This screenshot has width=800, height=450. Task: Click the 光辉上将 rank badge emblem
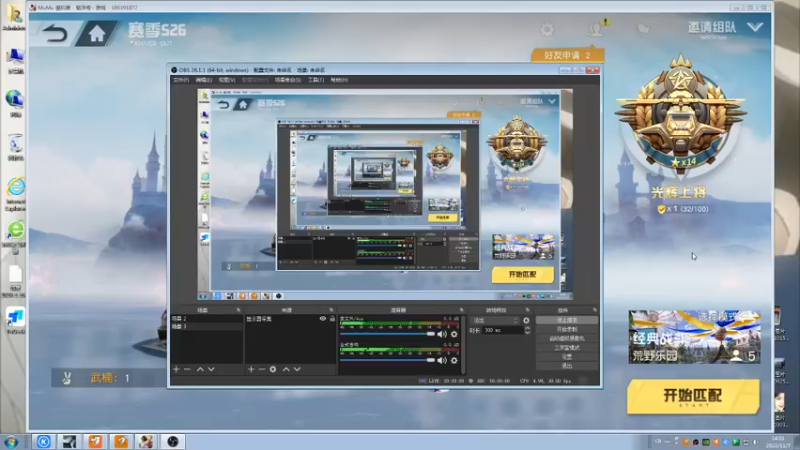pyautogui.click(x=680, y=117)
